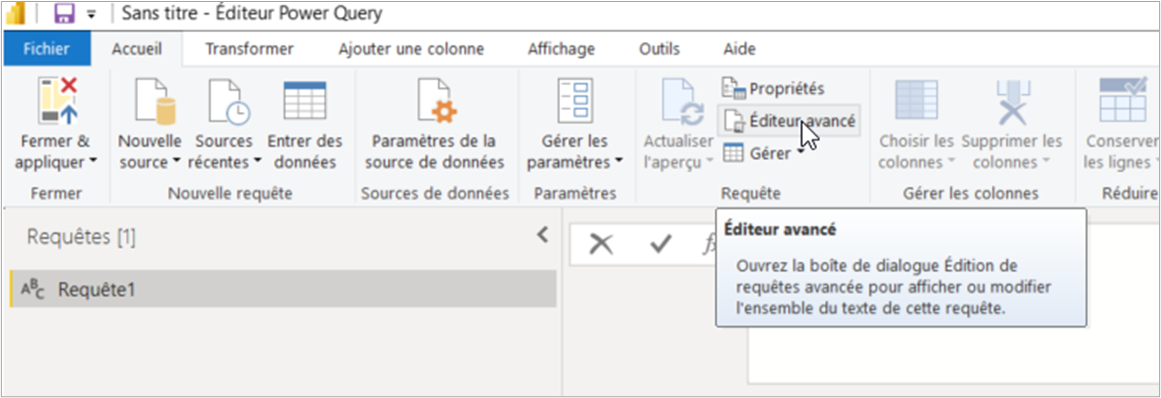
Task: Select Requête1 in the queries list
Action: click(283, 289)
